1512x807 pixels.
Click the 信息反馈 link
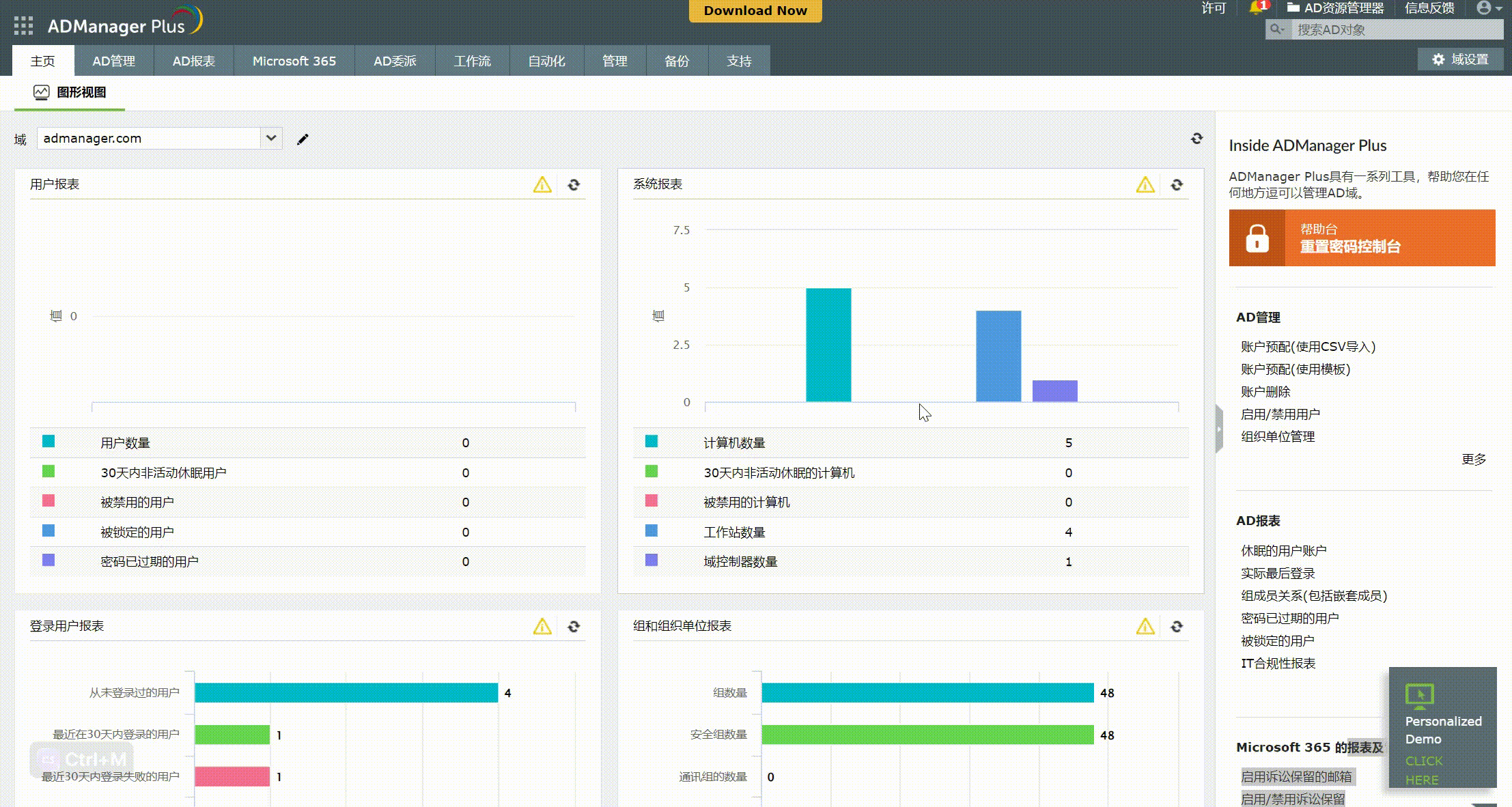1429,8
